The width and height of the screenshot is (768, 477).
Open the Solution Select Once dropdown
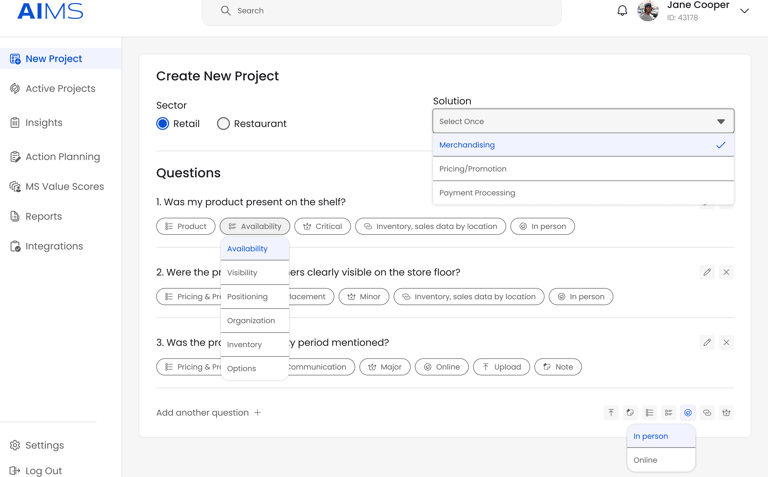(x=583, y=121)
